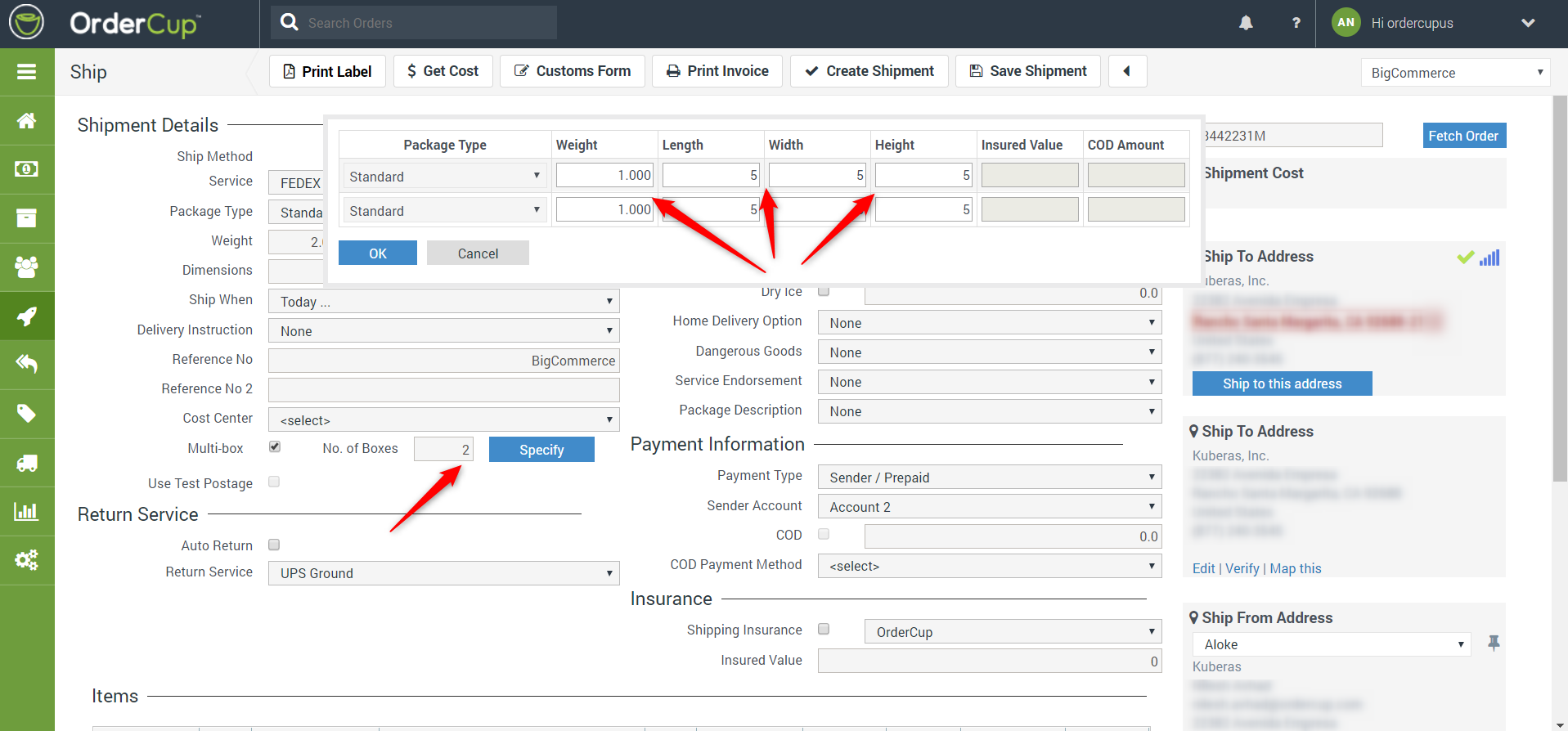Enable the Auto Return checkbox
The height and width of the screenshot is (731, 1568).
(274, 545)
